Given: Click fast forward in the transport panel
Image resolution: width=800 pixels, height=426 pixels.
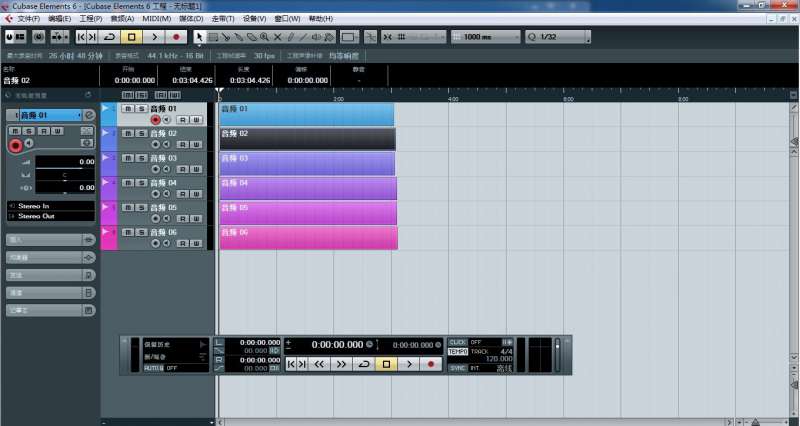Looking at the screenshot, I should tap(341, 364).
